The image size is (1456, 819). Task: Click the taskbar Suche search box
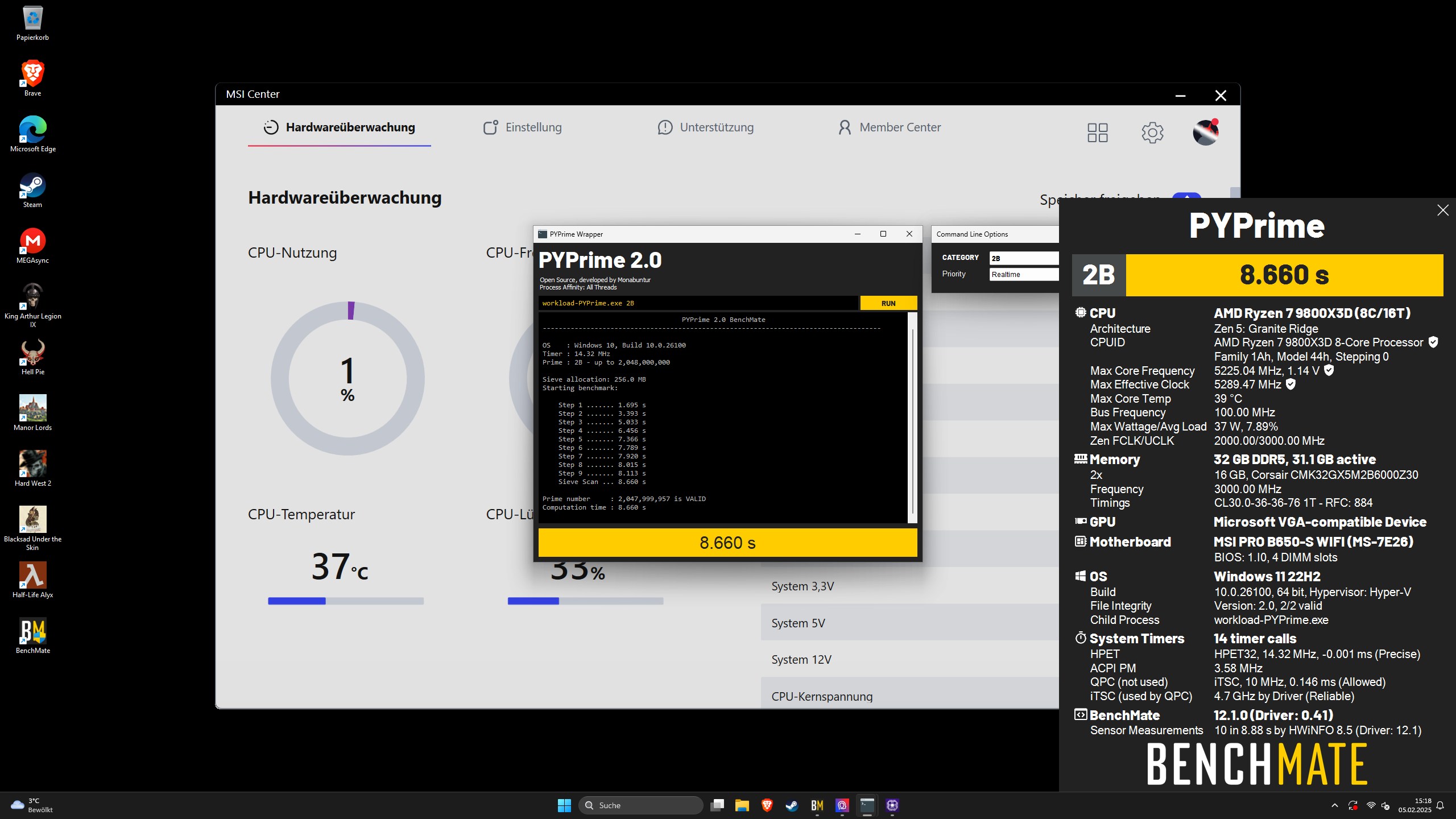tap(641, 805)
